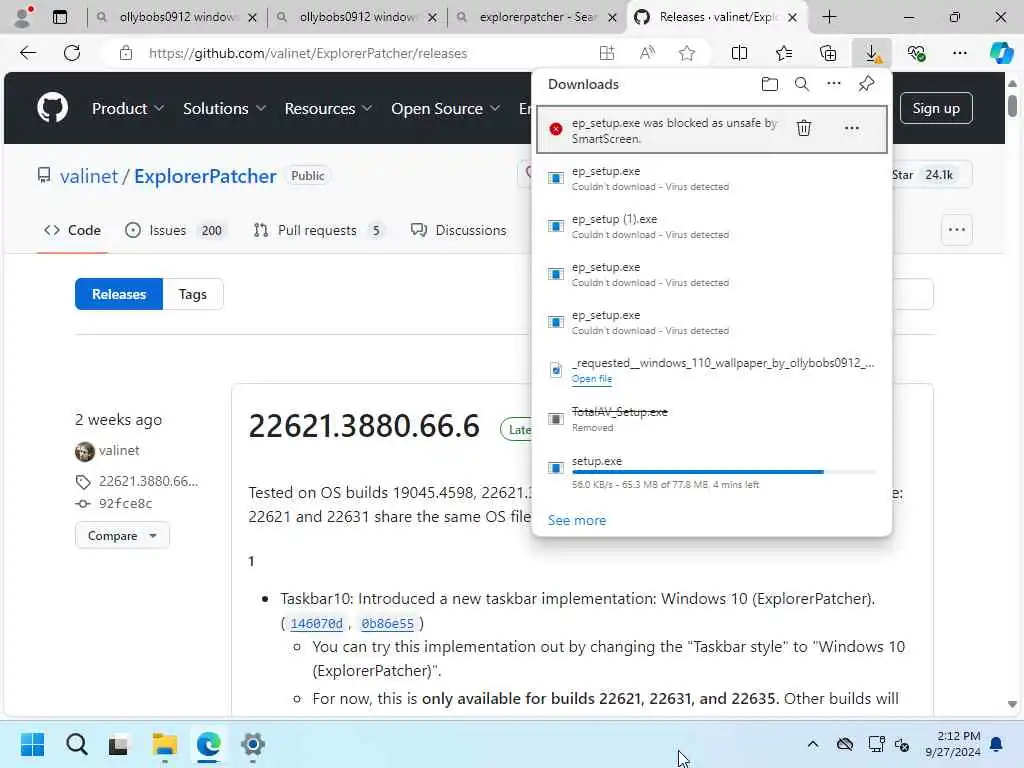Toggle split screen icon
Image resolution: width=1024 pixels, height=768 pixels.
click(x=739, y=54)
